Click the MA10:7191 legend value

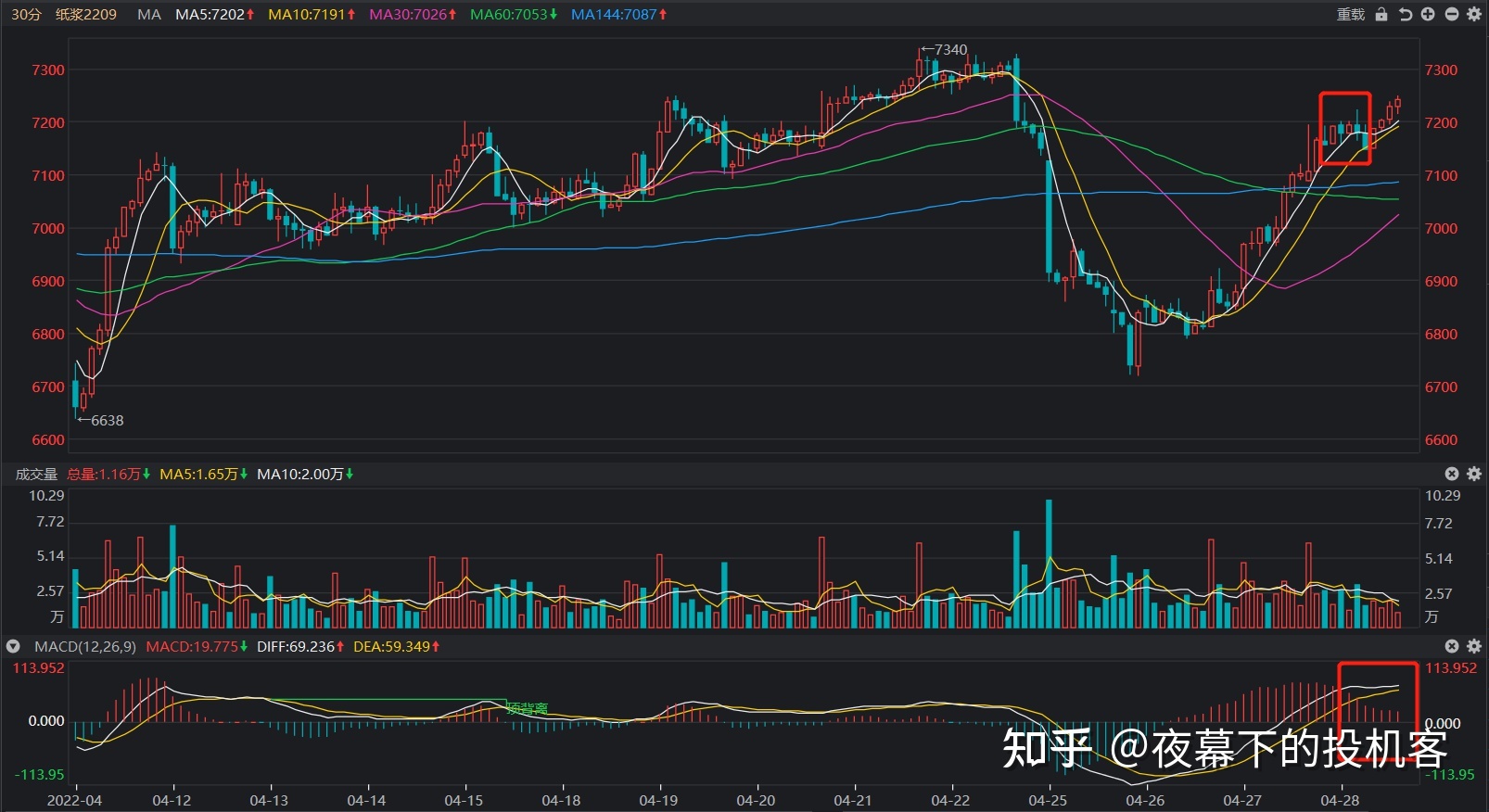pos(312,14)
